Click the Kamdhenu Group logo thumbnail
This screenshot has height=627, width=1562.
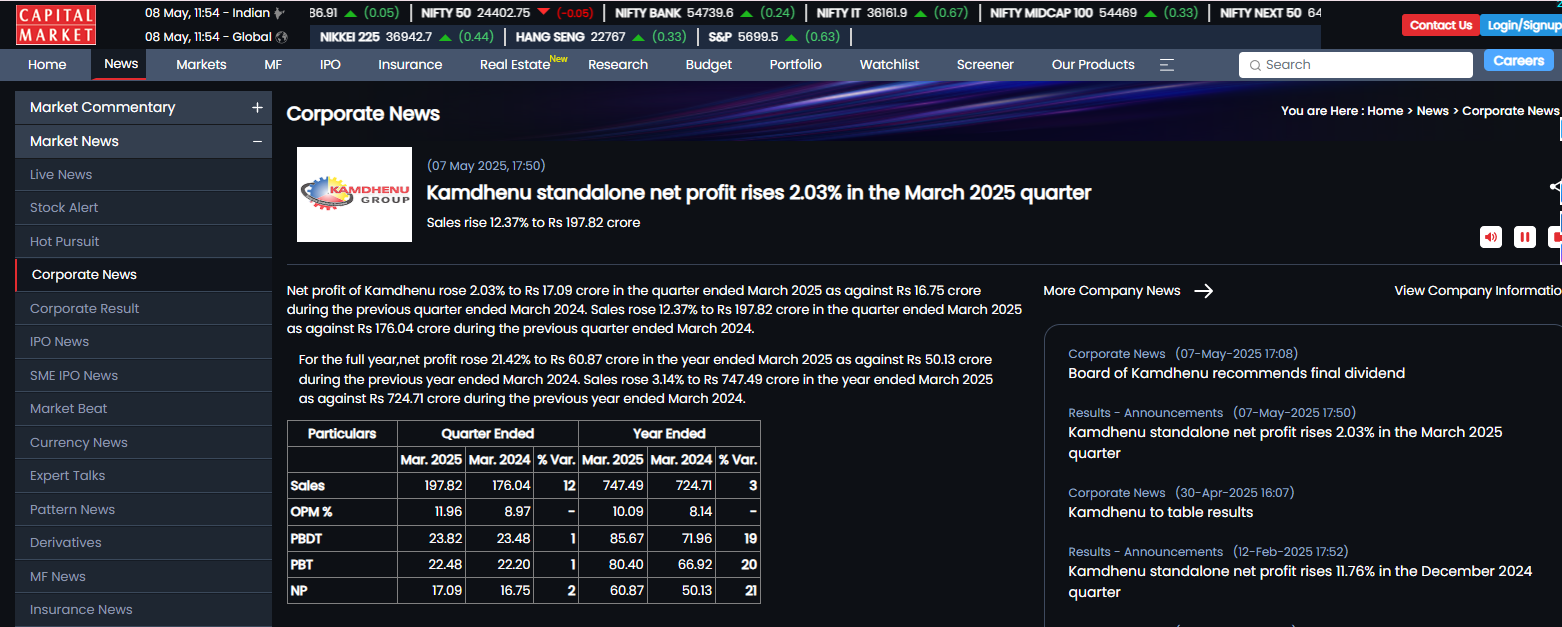pos(354,194)
